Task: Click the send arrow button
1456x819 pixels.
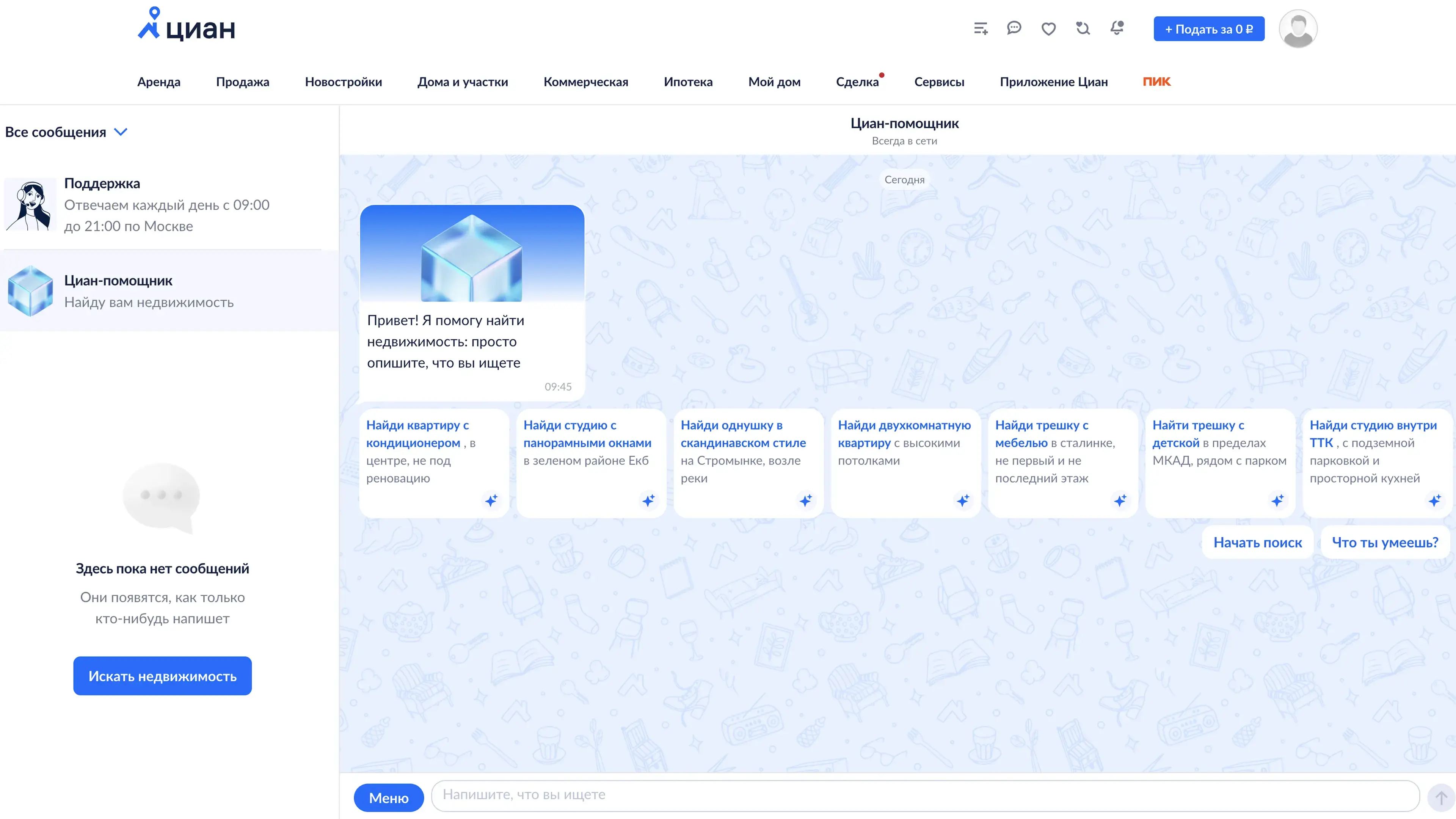Action: tap(1440, 797)
